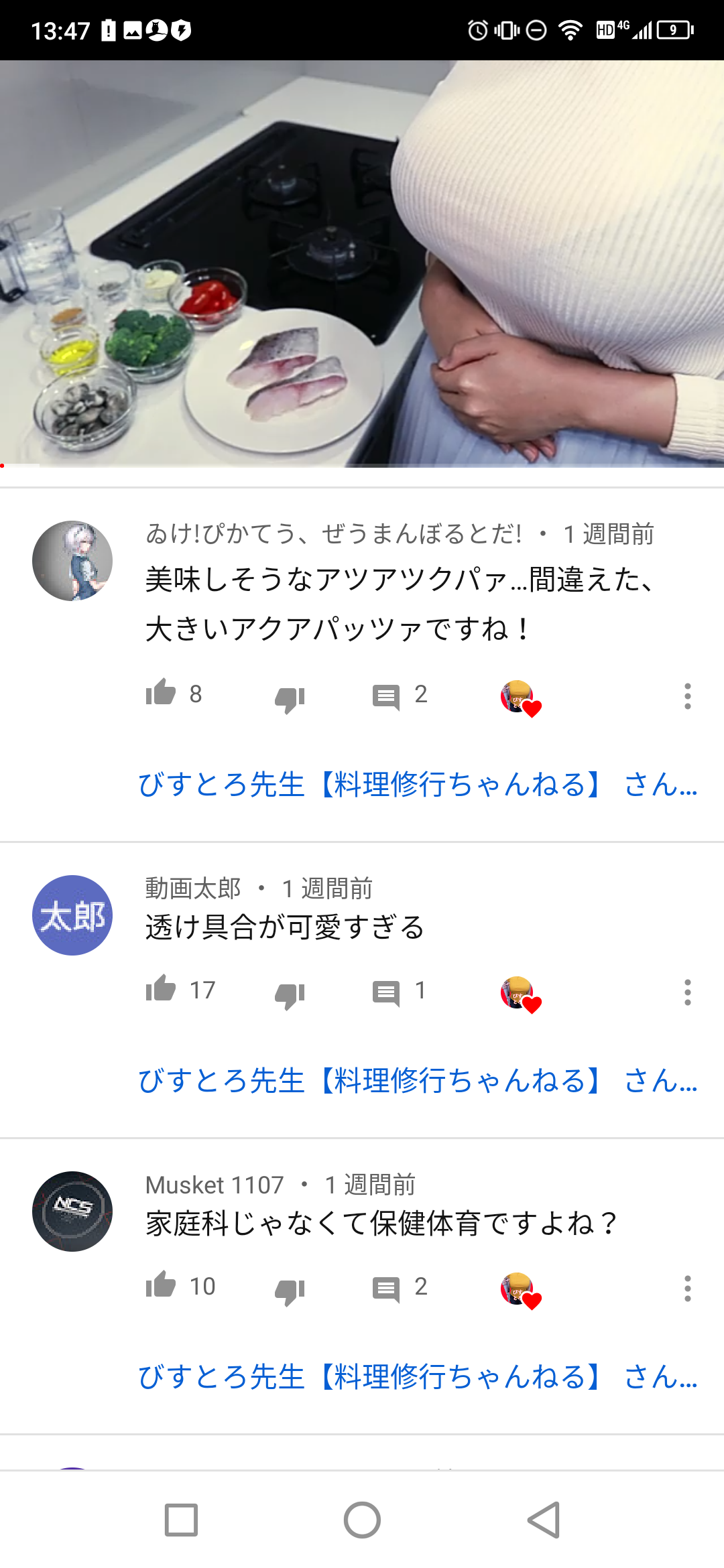Open replies icon on Musket 1107's comment
This screenshot has height=1568, width=724.
point(386,1289)
